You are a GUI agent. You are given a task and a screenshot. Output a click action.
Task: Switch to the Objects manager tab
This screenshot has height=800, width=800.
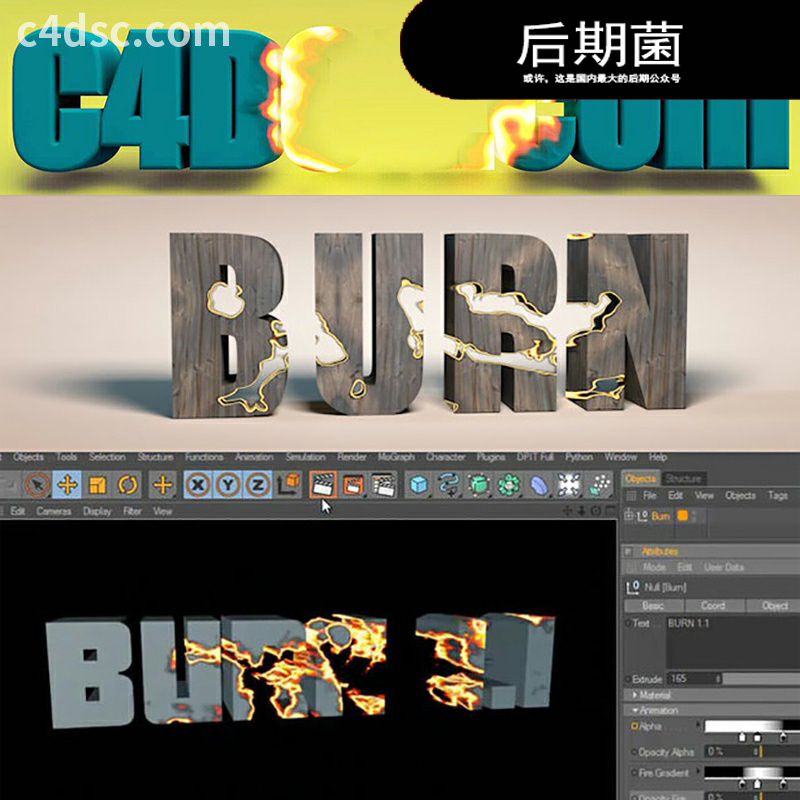coord(640,479)
